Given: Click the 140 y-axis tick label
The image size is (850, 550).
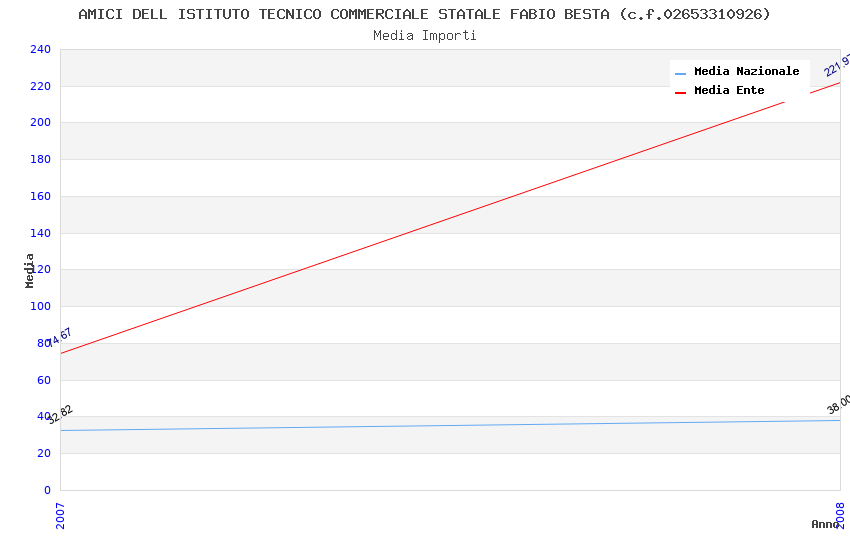Looking at the screenshot, I should 40,233.
